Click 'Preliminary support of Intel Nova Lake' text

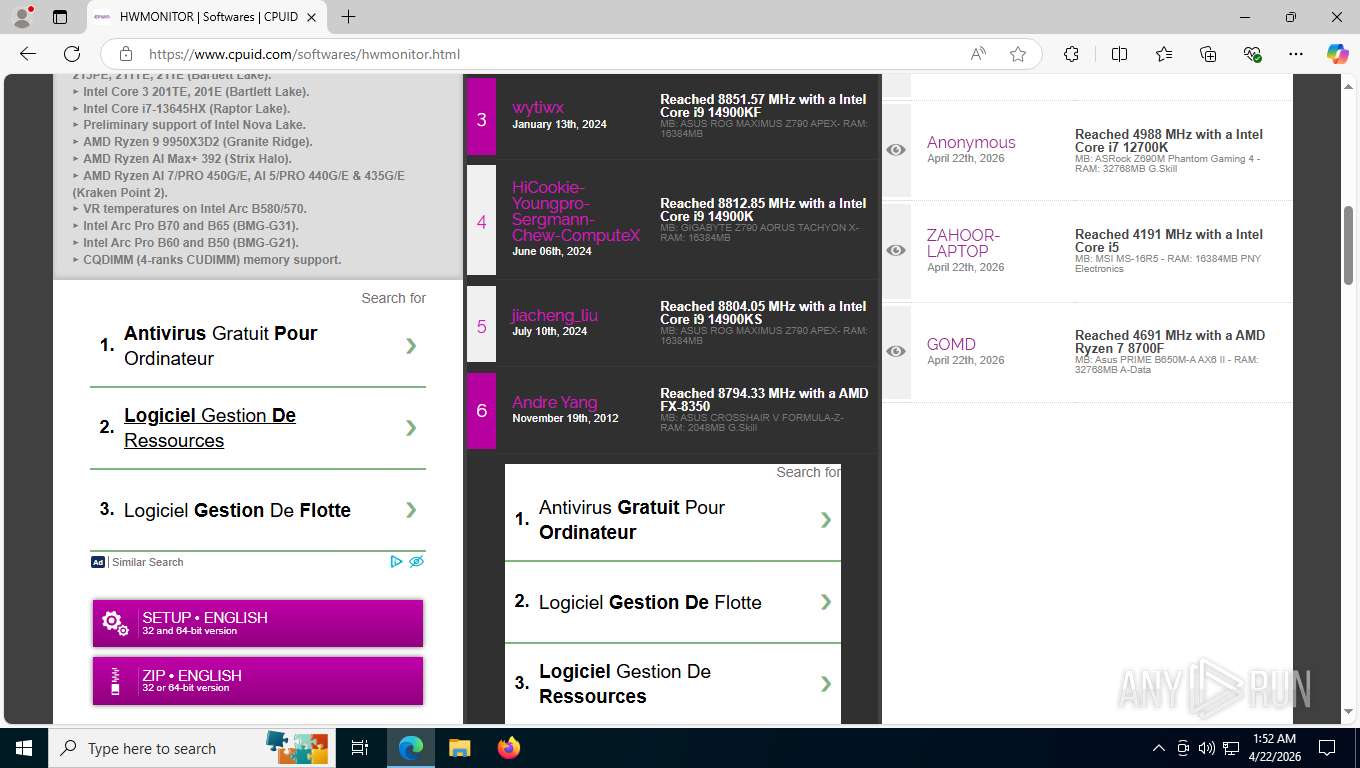(193, 125)
